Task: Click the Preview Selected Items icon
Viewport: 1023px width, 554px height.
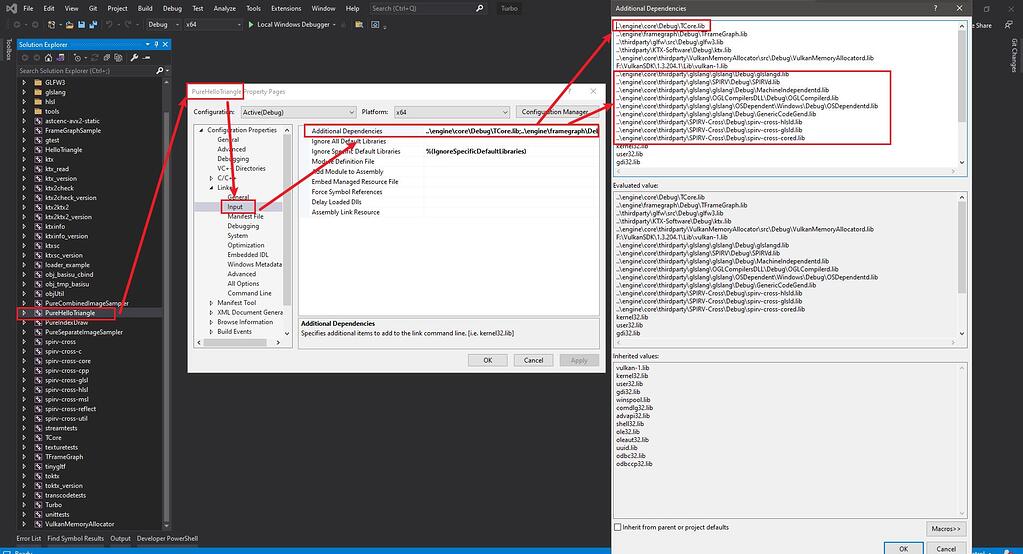Action: tap(147, 58)
